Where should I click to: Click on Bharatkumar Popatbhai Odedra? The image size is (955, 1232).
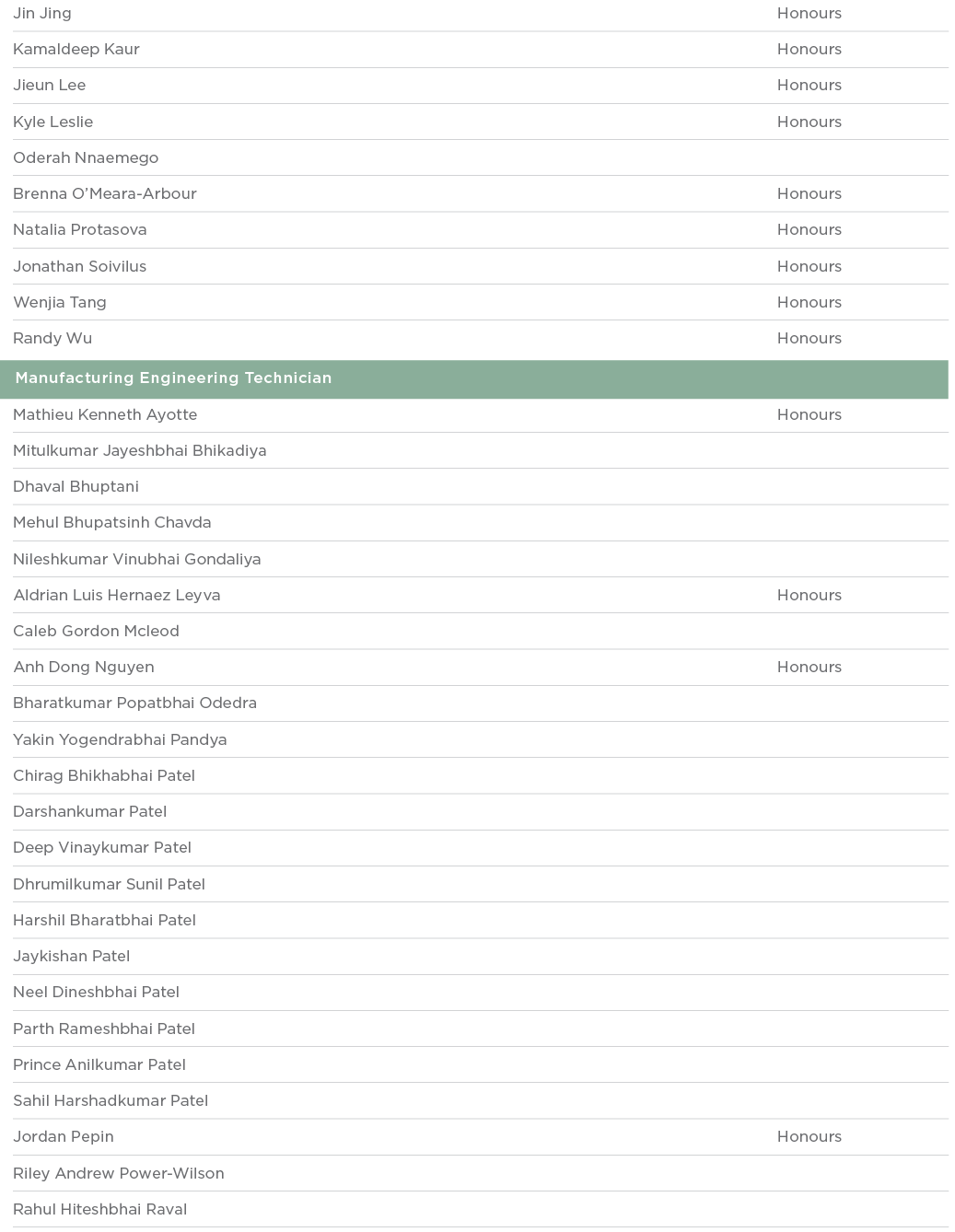point(134,703)
